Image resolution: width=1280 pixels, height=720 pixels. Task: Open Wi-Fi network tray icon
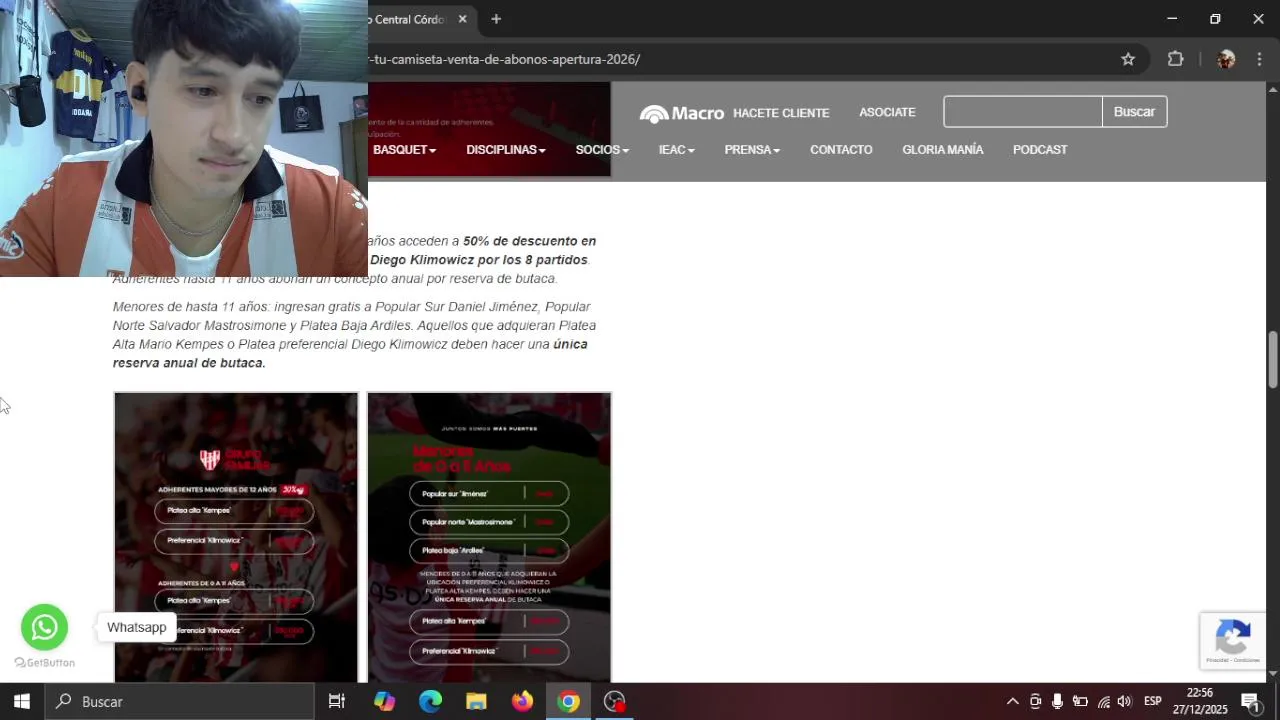1104,702
